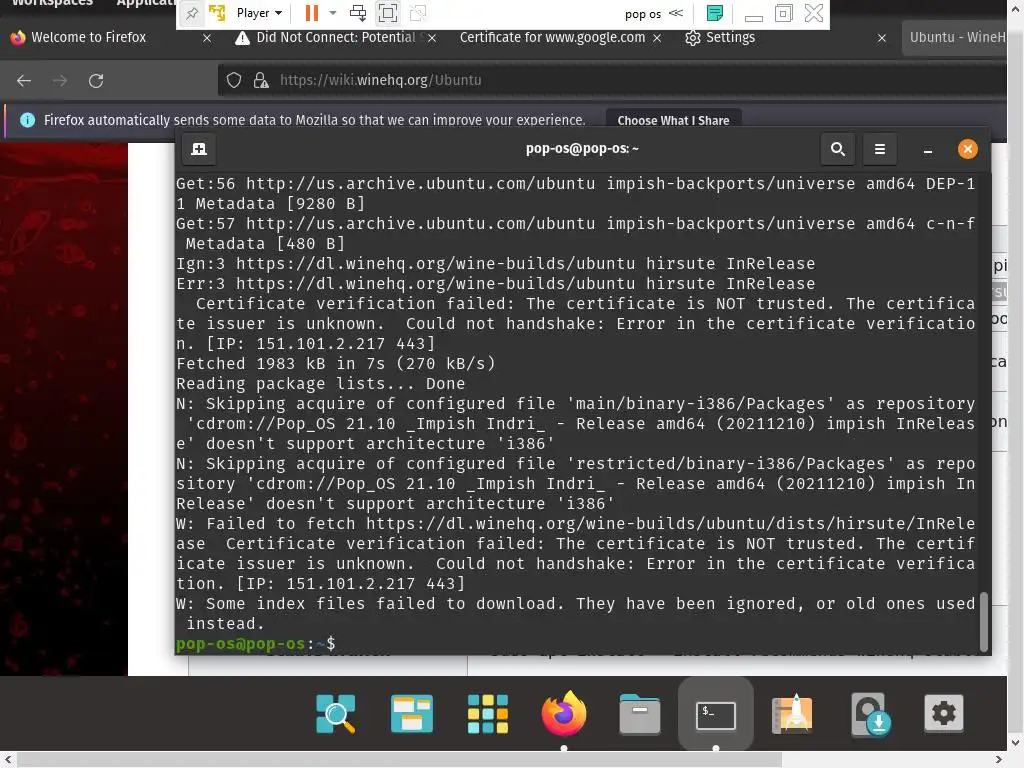Open Files manager from dock

click(640, 714)
